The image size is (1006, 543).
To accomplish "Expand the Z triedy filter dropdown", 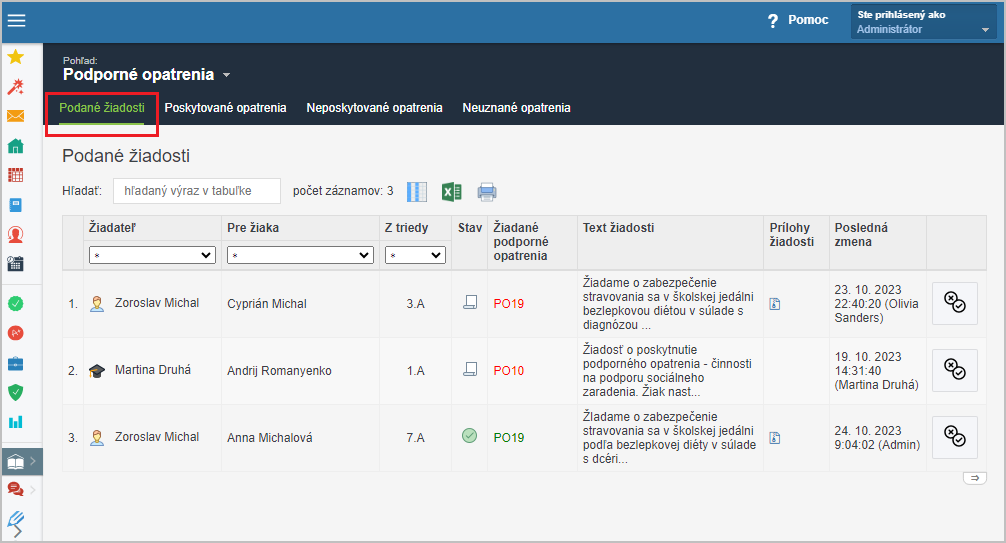I will [415, 255].
